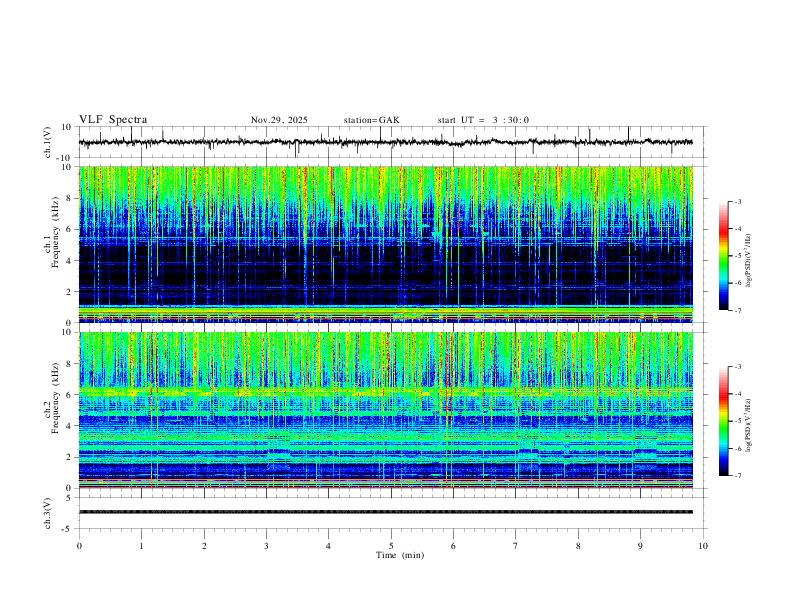Click tick label "5" on the Time axis
The width and height of the screenshot is (792, 612).
391,546
